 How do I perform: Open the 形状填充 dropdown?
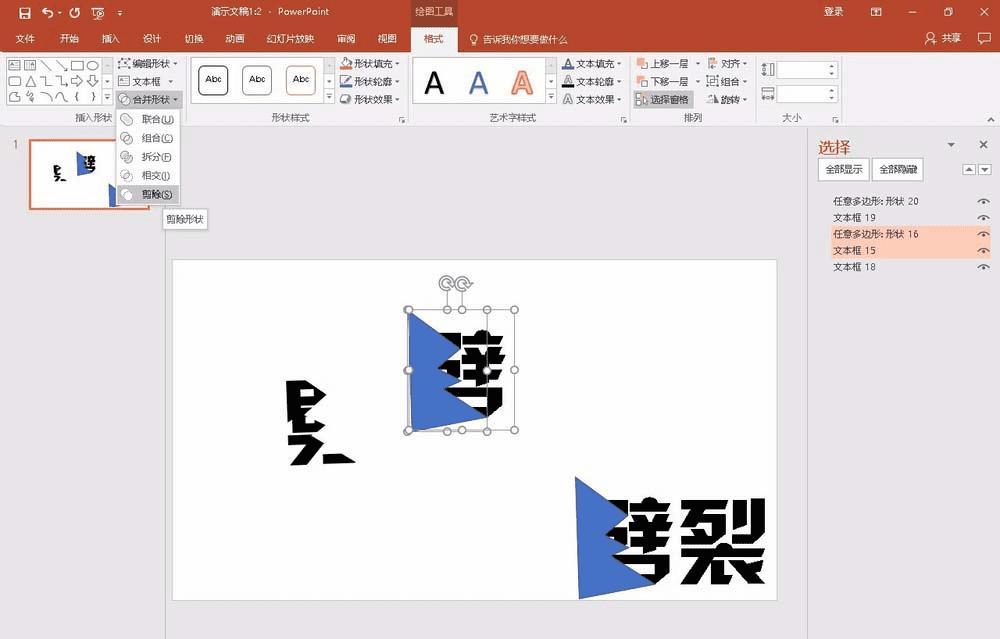point(370,64)
